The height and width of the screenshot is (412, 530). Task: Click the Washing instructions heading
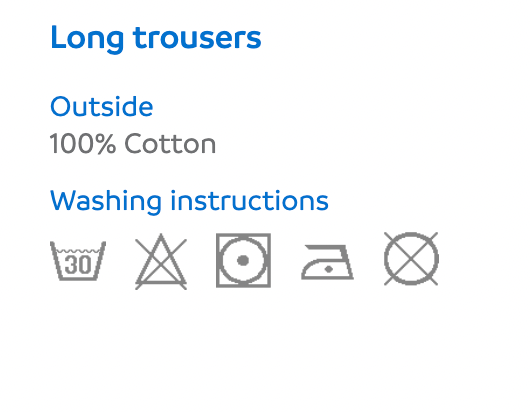click(189, 201)
